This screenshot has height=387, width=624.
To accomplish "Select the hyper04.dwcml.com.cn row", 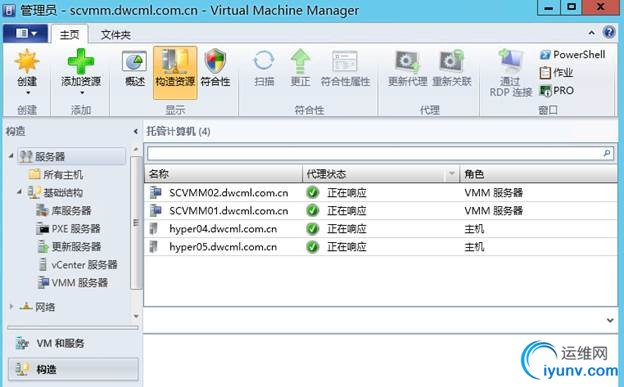I will (380, 229).
